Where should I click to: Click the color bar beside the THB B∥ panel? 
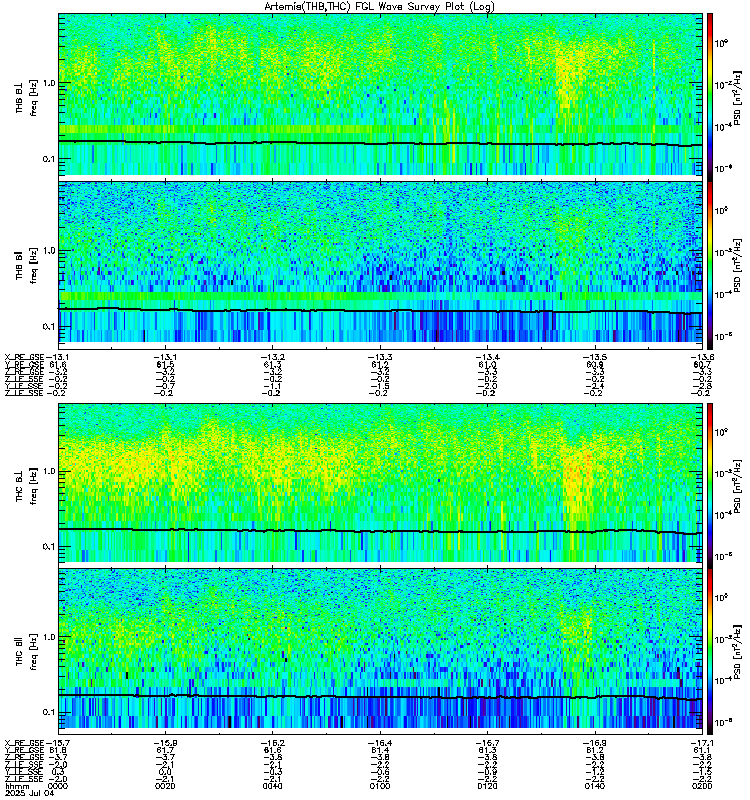[x=711, y=262]
